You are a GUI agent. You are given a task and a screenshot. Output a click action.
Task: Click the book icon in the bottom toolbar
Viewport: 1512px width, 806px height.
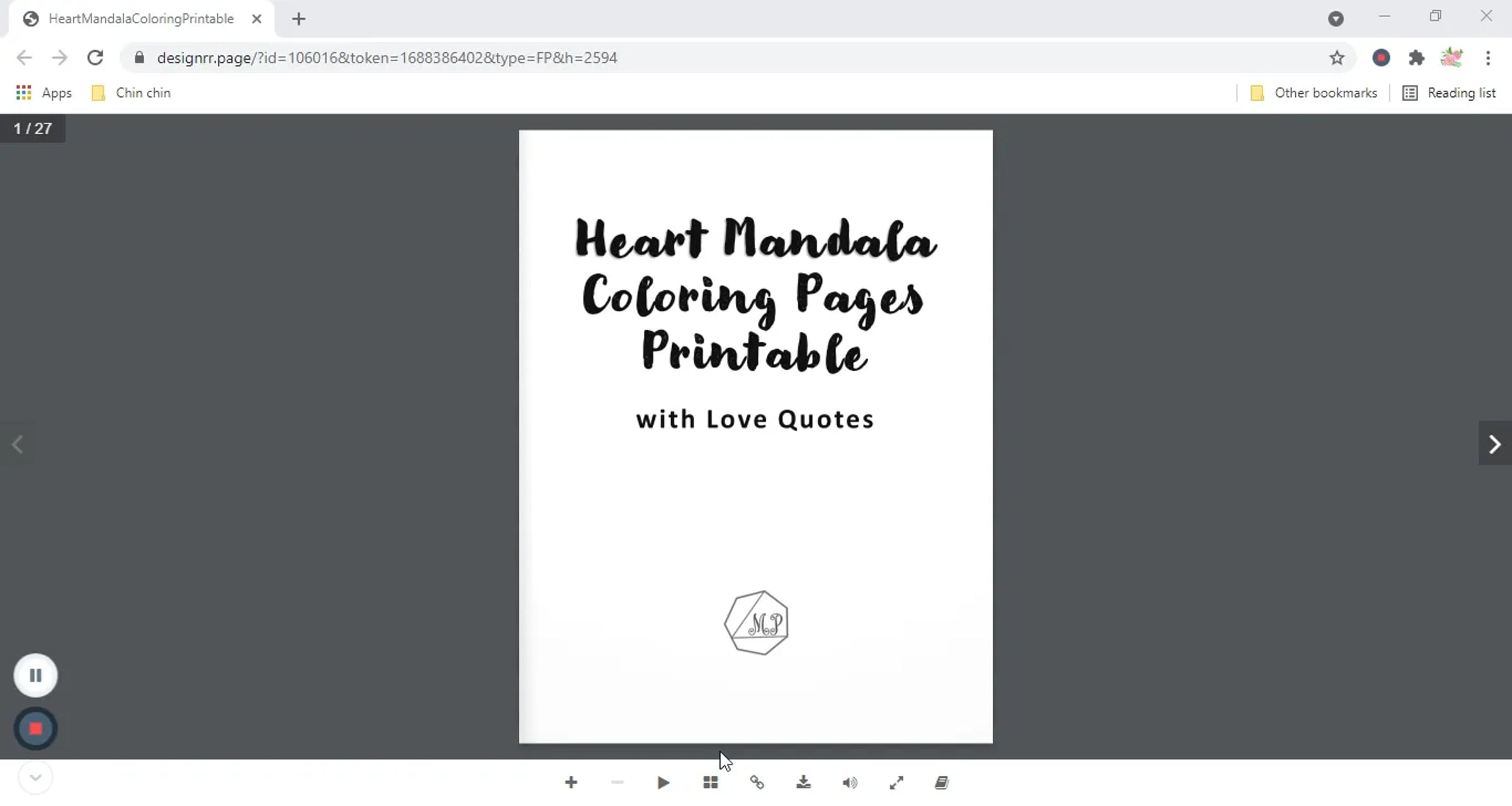[942, 782]
